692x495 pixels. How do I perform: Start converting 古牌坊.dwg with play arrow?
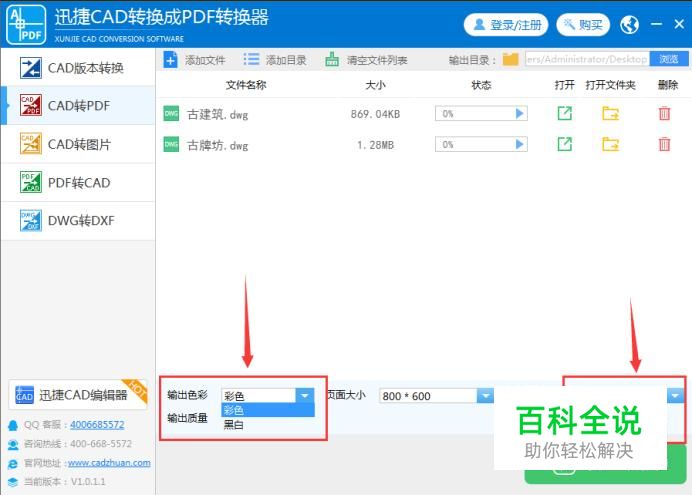(x=520, y=144)
